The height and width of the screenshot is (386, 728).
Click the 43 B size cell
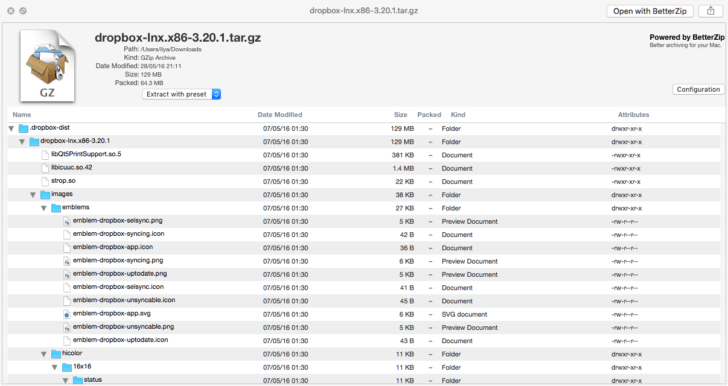click(x=407, y=341)
